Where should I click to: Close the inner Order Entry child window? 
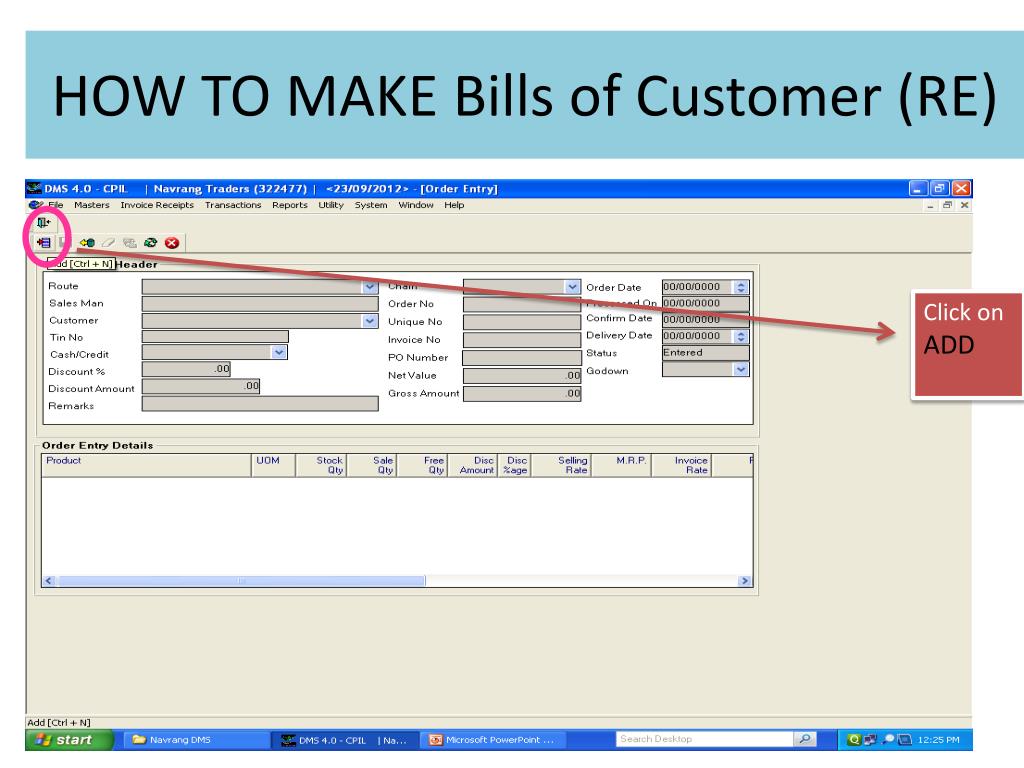click(965, 205)
